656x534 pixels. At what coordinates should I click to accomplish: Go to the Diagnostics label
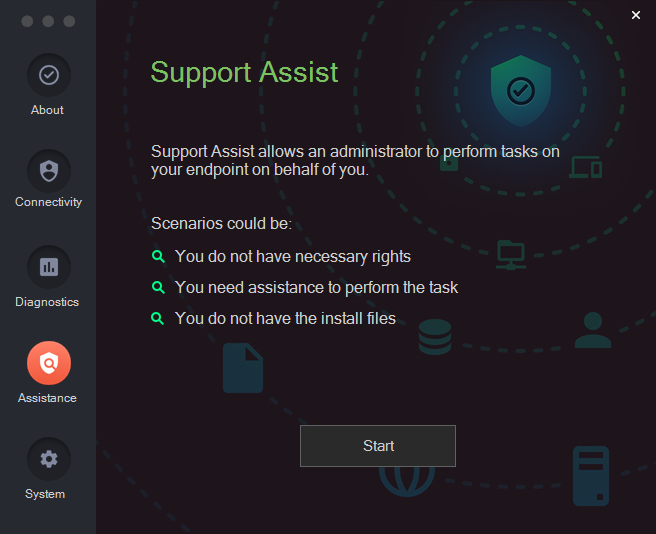(x=47, y=302)
